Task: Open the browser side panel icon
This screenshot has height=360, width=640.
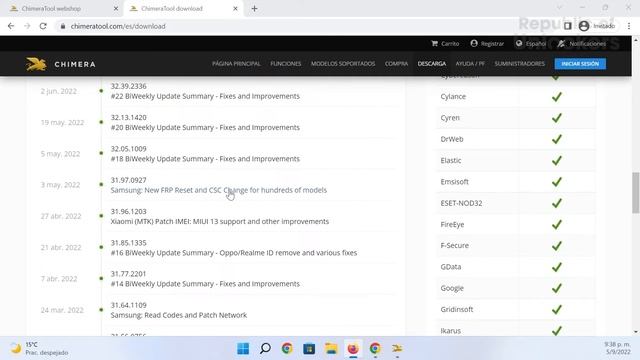Action: (567, 26)
